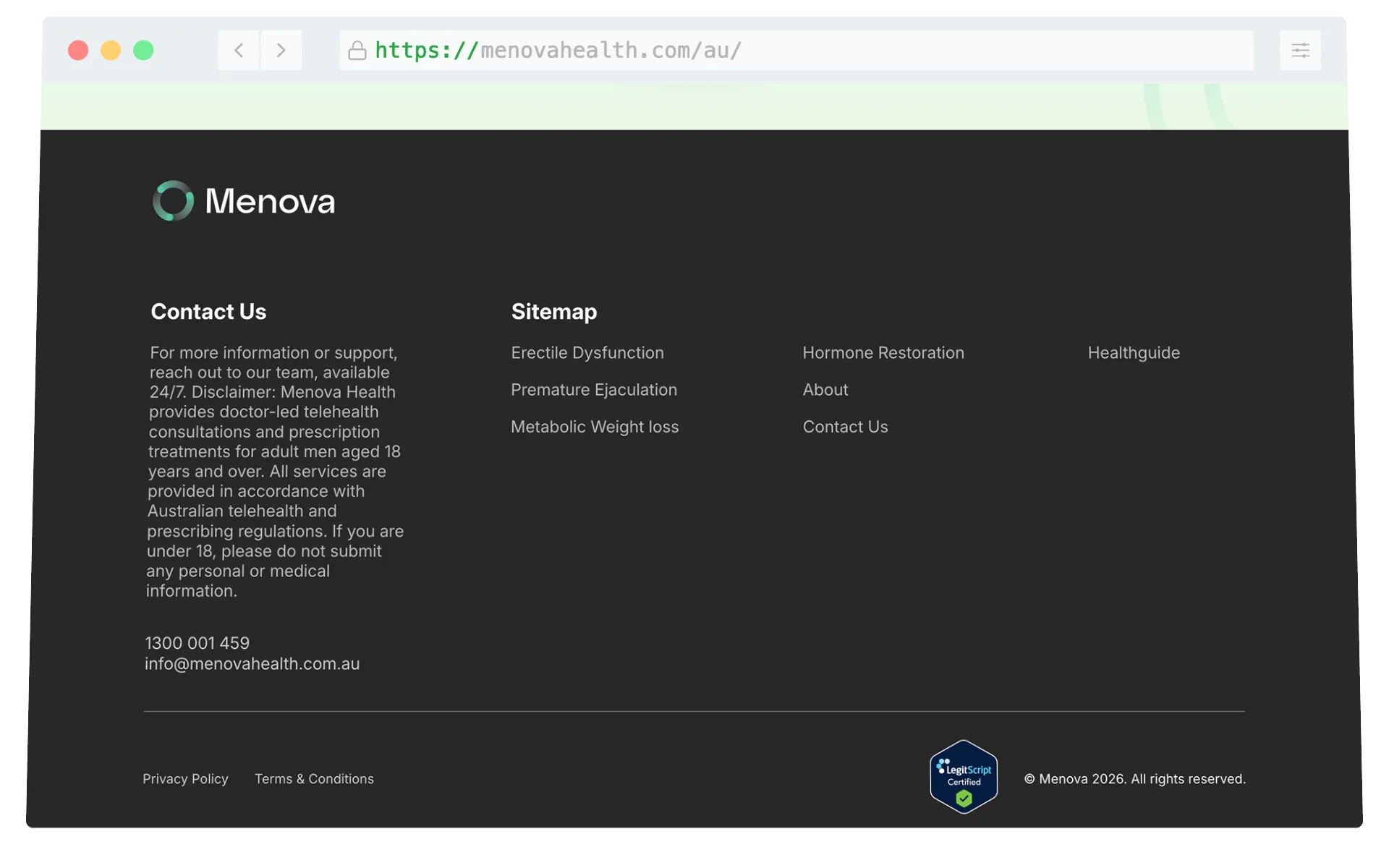Viewport: 1389px width, 868px height.
Task: Open Hormone Restoration link
Action: [883, 353]
